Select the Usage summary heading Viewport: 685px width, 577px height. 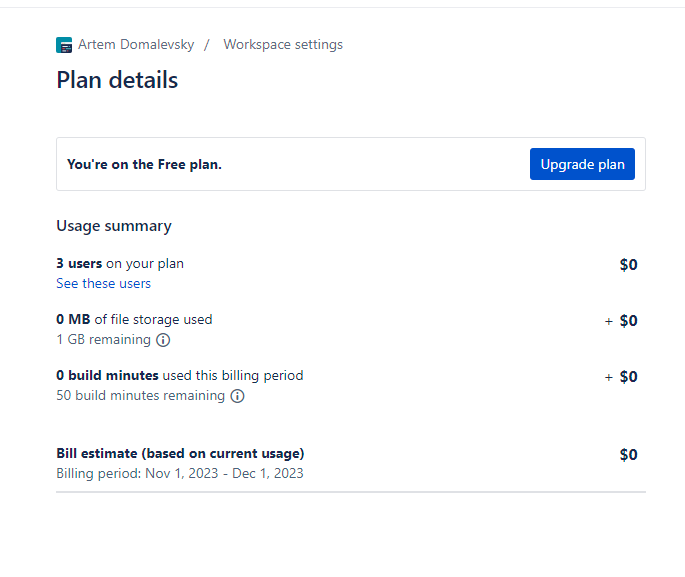114,226
